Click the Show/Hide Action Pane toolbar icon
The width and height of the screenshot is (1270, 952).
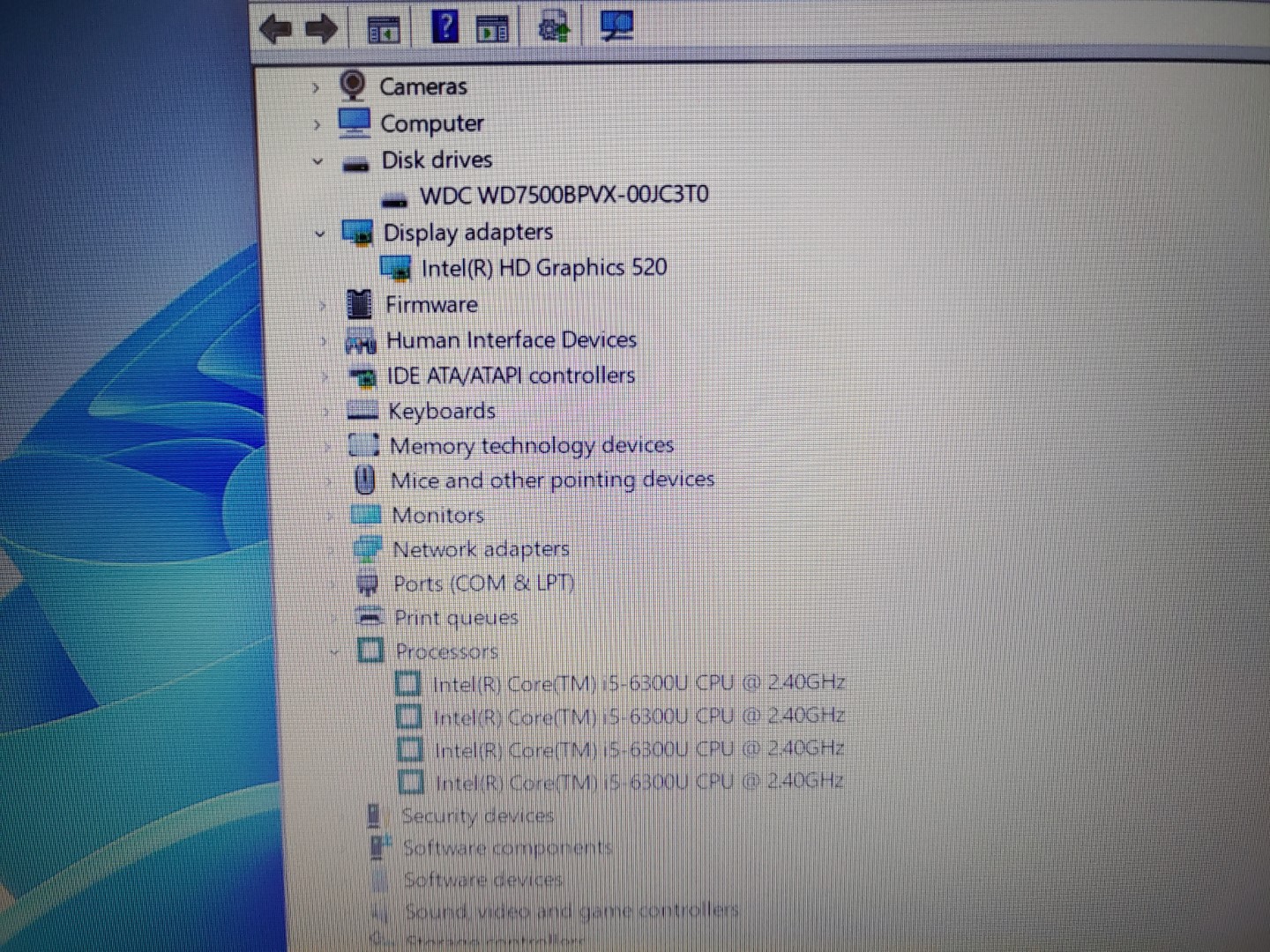(492, 29)
